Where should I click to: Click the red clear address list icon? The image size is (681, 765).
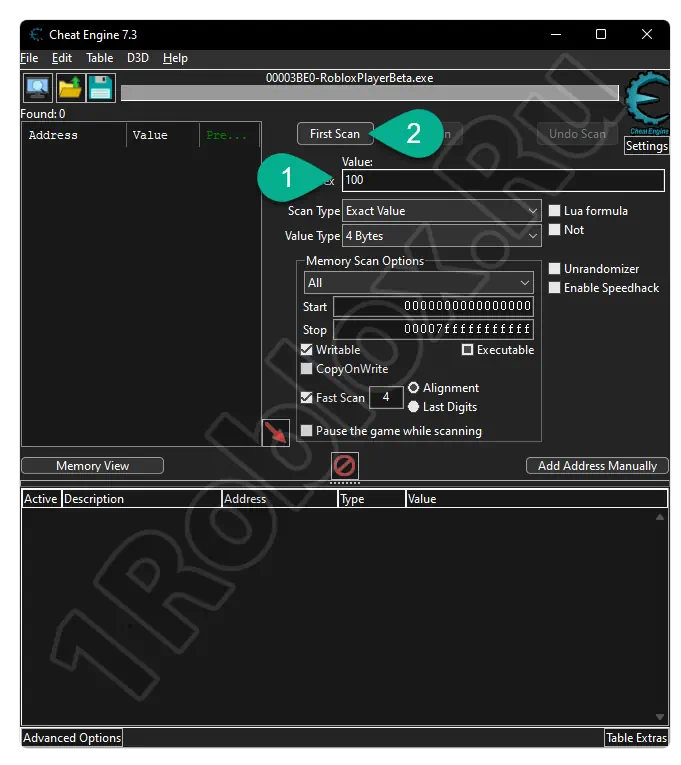point(344,466)
